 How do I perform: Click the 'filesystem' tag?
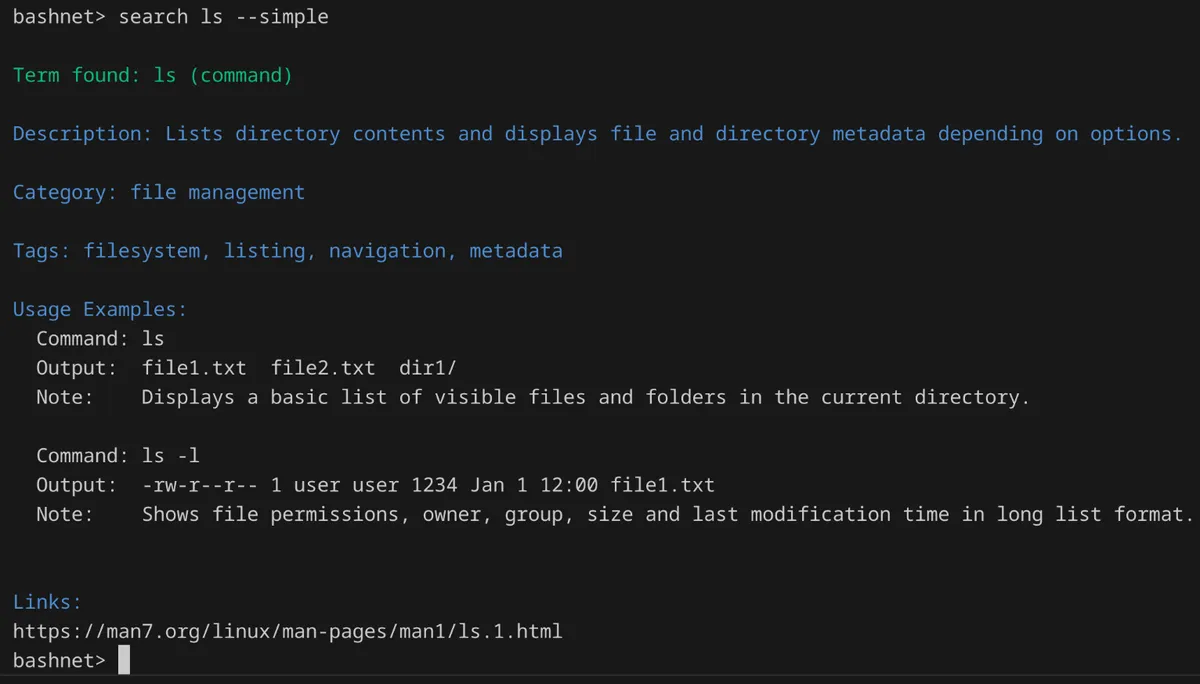click(142, 251)
